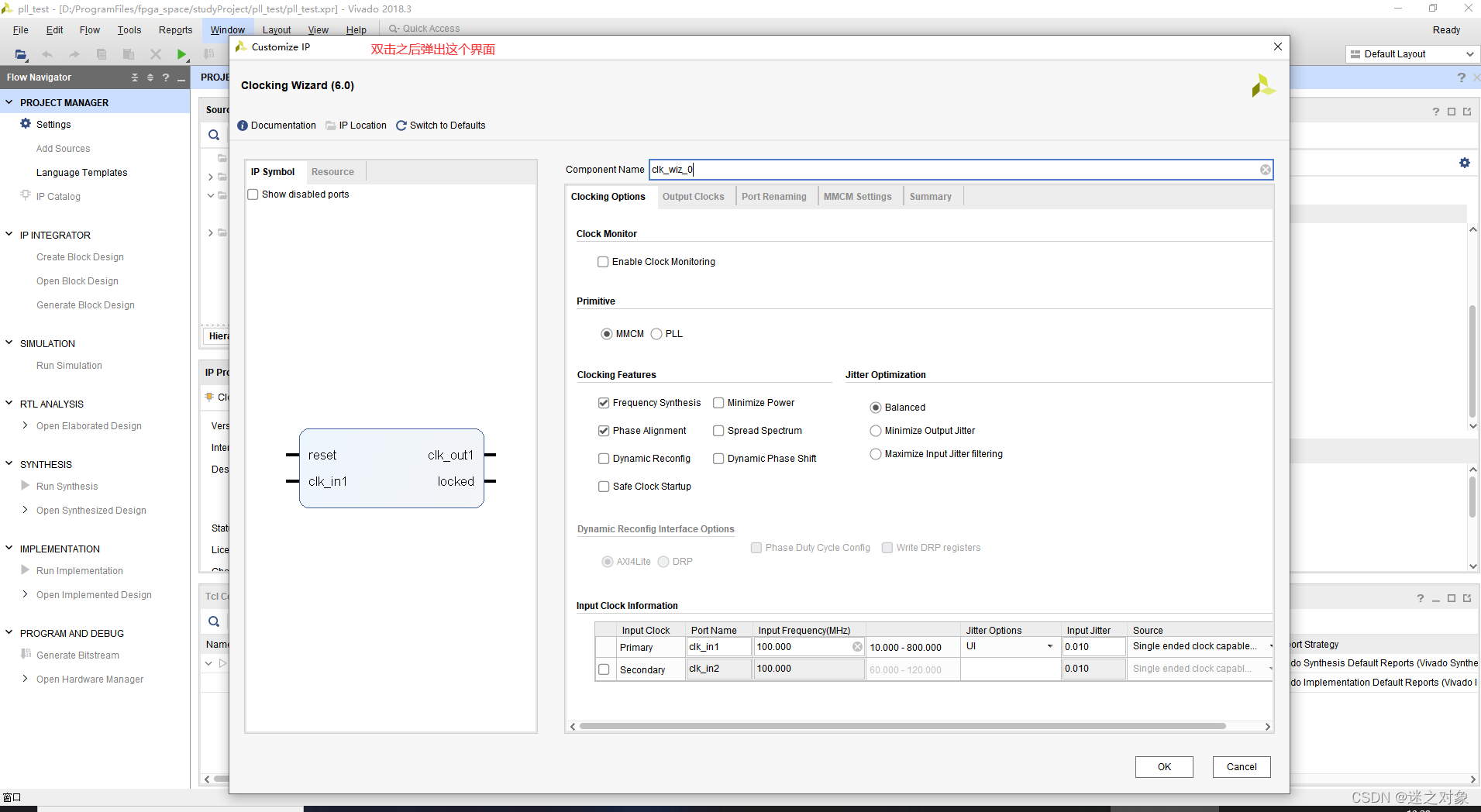Select Minimize Output Jitter radio

click(x=876, y=431)
